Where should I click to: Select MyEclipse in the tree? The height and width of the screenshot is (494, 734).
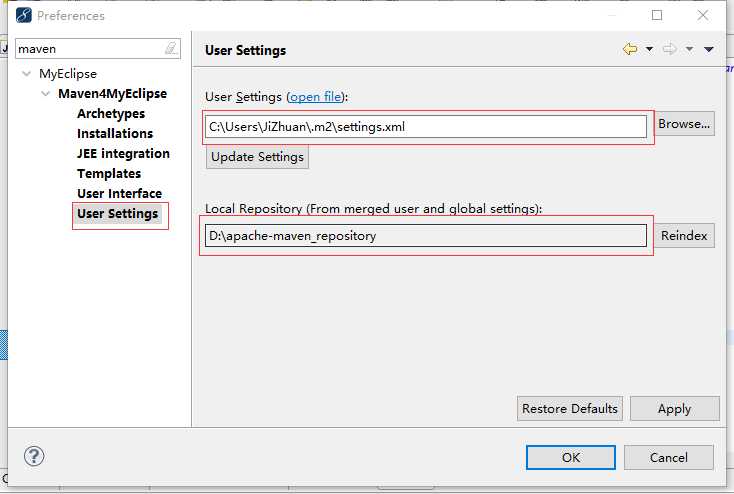68,74
